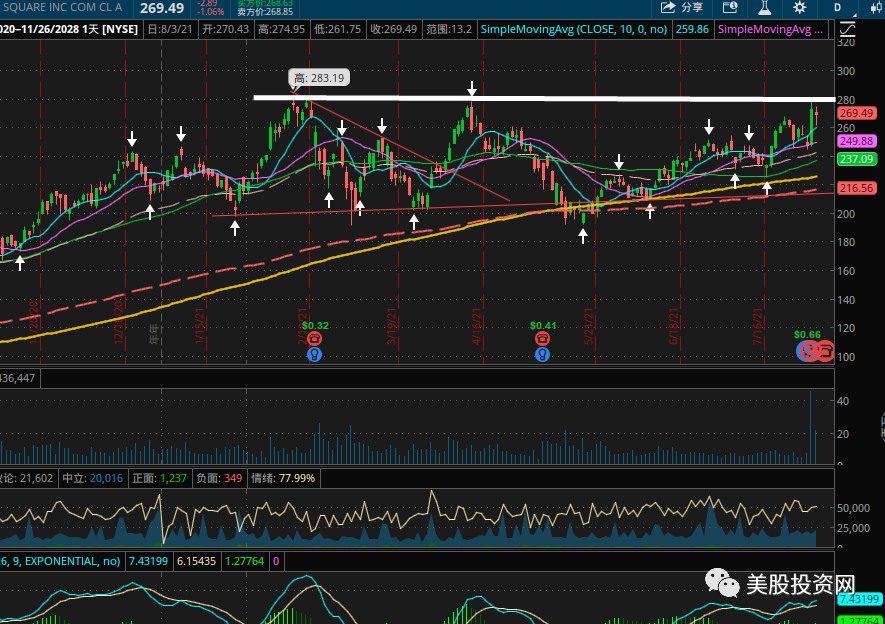Click the 低:261.75 low value
Screen dimensions: 885x624
pyautogui.click(x=337, y=29)
